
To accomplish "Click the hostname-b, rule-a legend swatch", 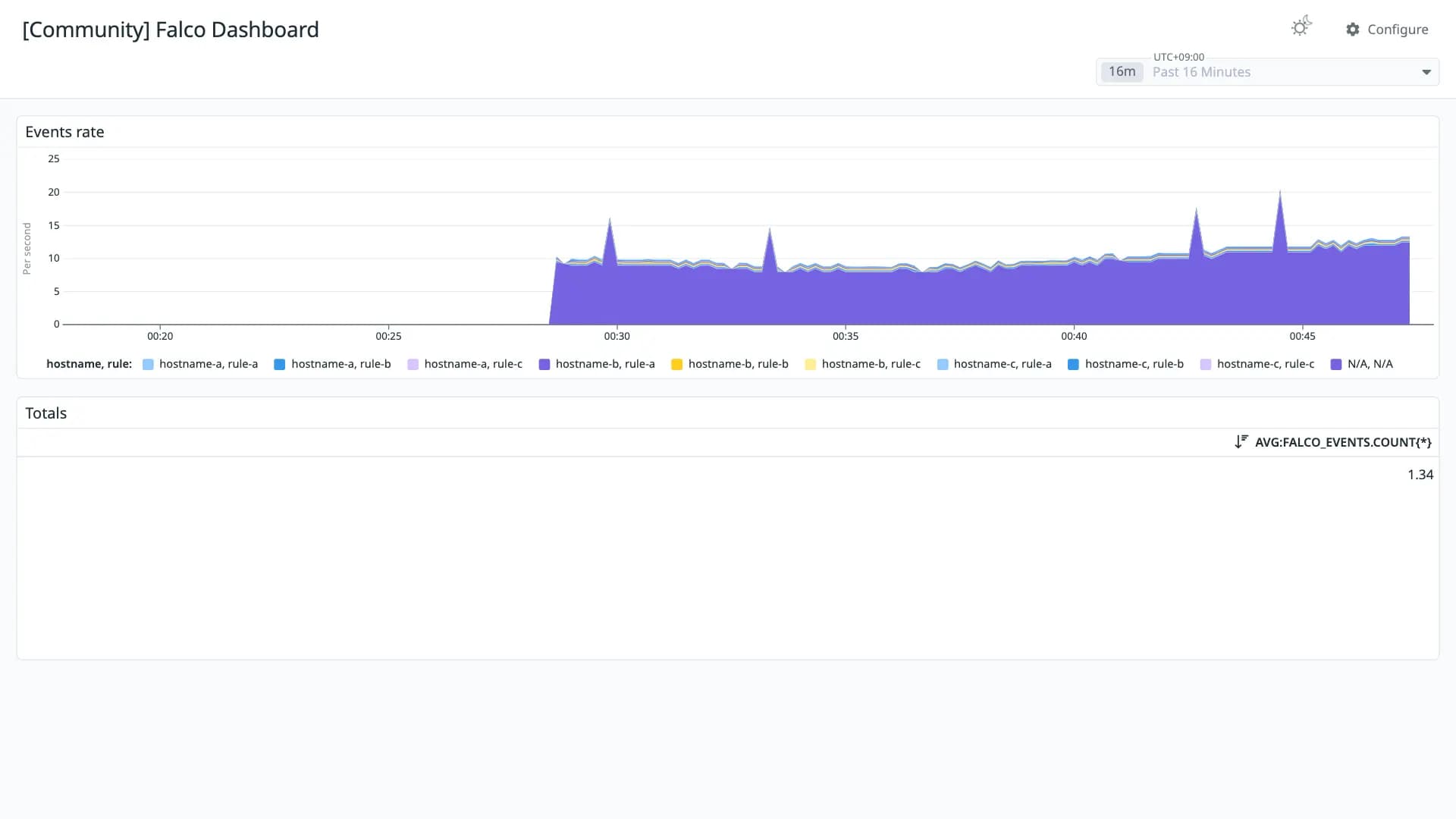I will (544, 365).
